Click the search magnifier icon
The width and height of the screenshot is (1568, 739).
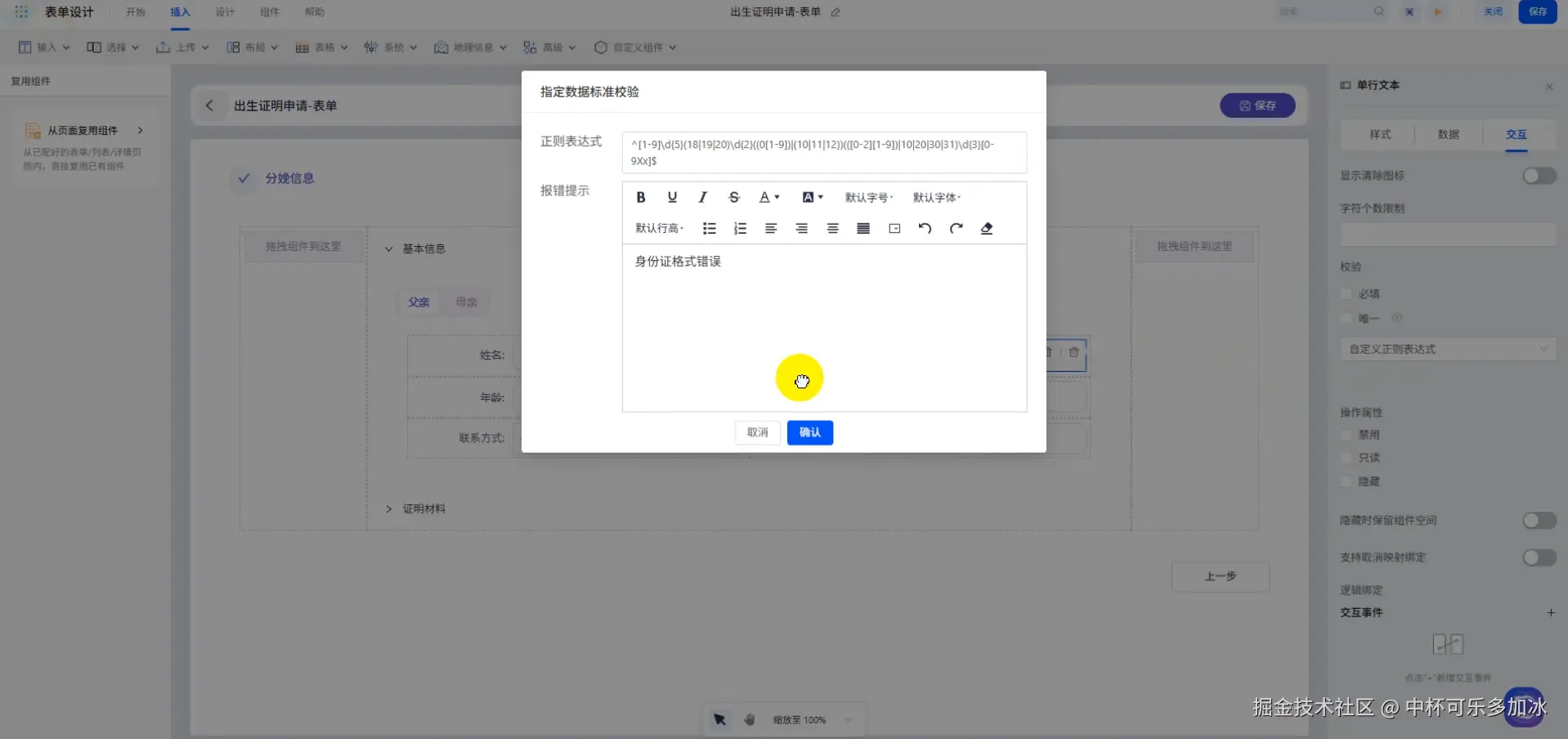click(x=1379, y=11)
